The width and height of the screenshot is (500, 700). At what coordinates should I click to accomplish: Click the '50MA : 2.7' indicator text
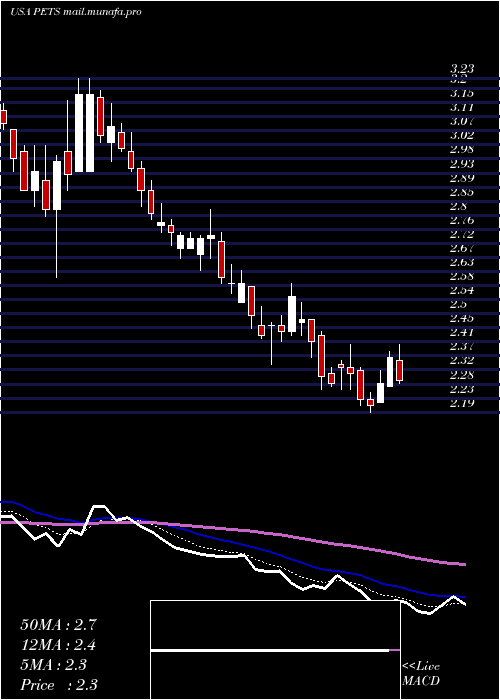click(58, 625)
